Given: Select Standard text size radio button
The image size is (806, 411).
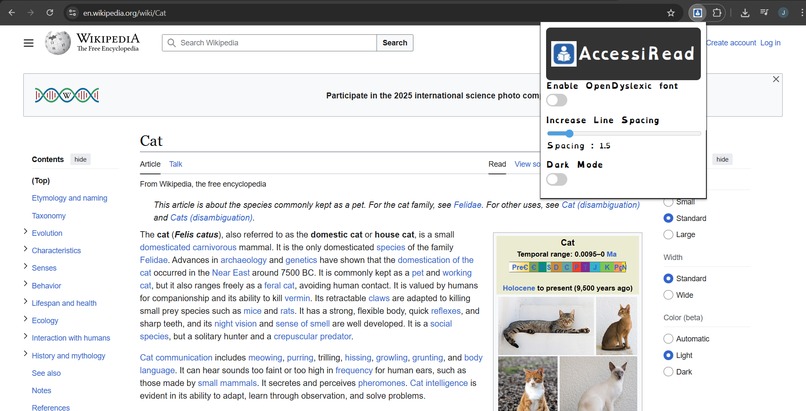Looking at the screenshot, I should 668,218.
